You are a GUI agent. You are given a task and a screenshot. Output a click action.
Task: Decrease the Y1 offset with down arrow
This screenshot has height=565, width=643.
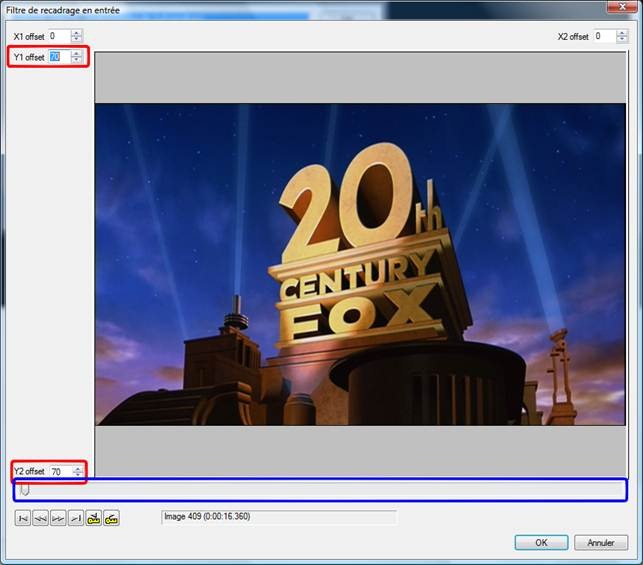[76, 60]
